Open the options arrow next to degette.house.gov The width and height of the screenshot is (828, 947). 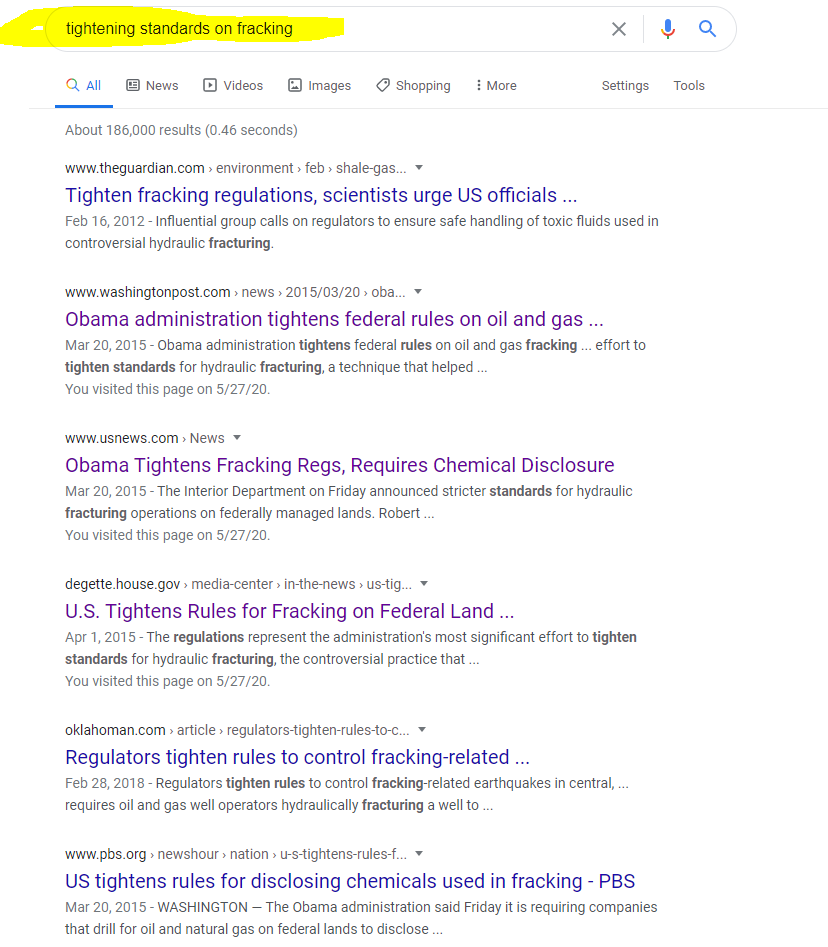click(424, 584)
